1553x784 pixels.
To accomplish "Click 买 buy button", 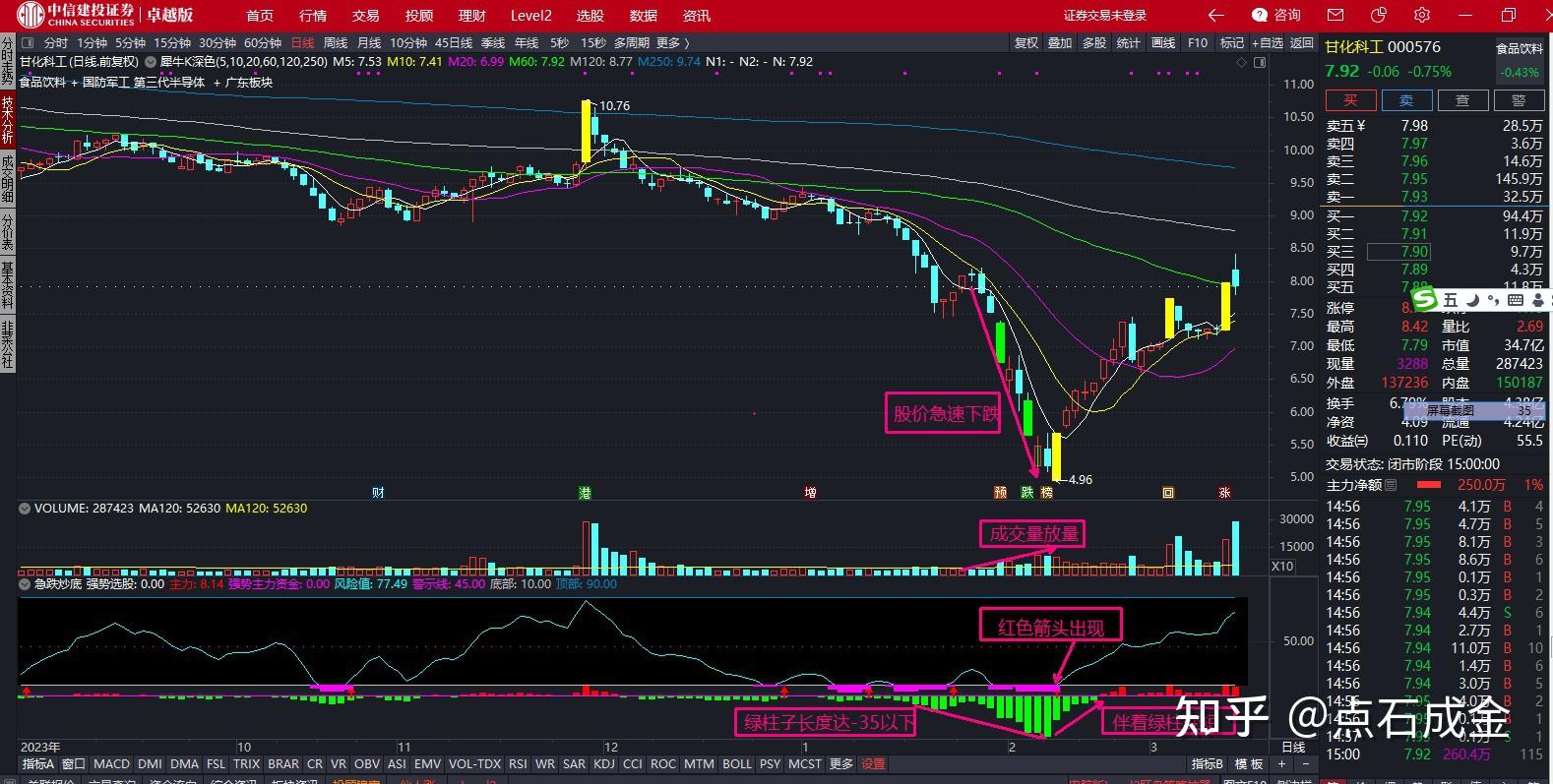I will [x=1350, y=100].
